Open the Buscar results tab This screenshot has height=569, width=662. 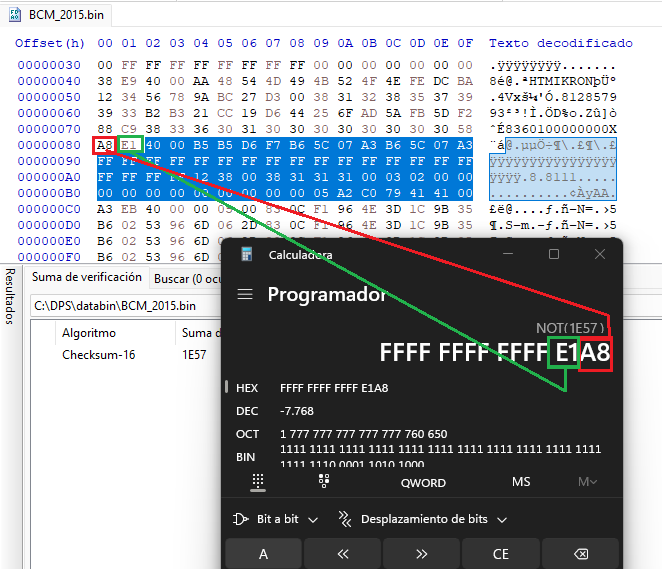point(187,279)
